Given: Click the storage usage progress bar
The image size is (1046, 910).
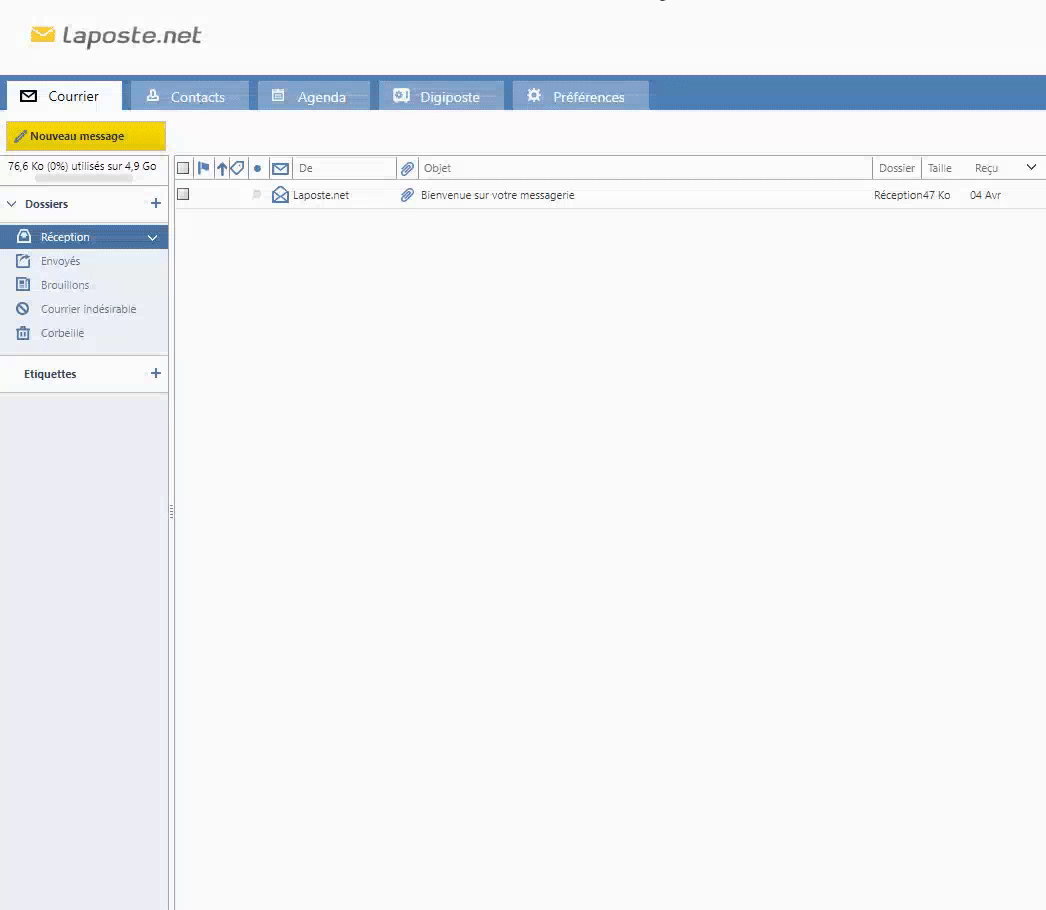Looking at the screenshot, I should coord(84,180).
